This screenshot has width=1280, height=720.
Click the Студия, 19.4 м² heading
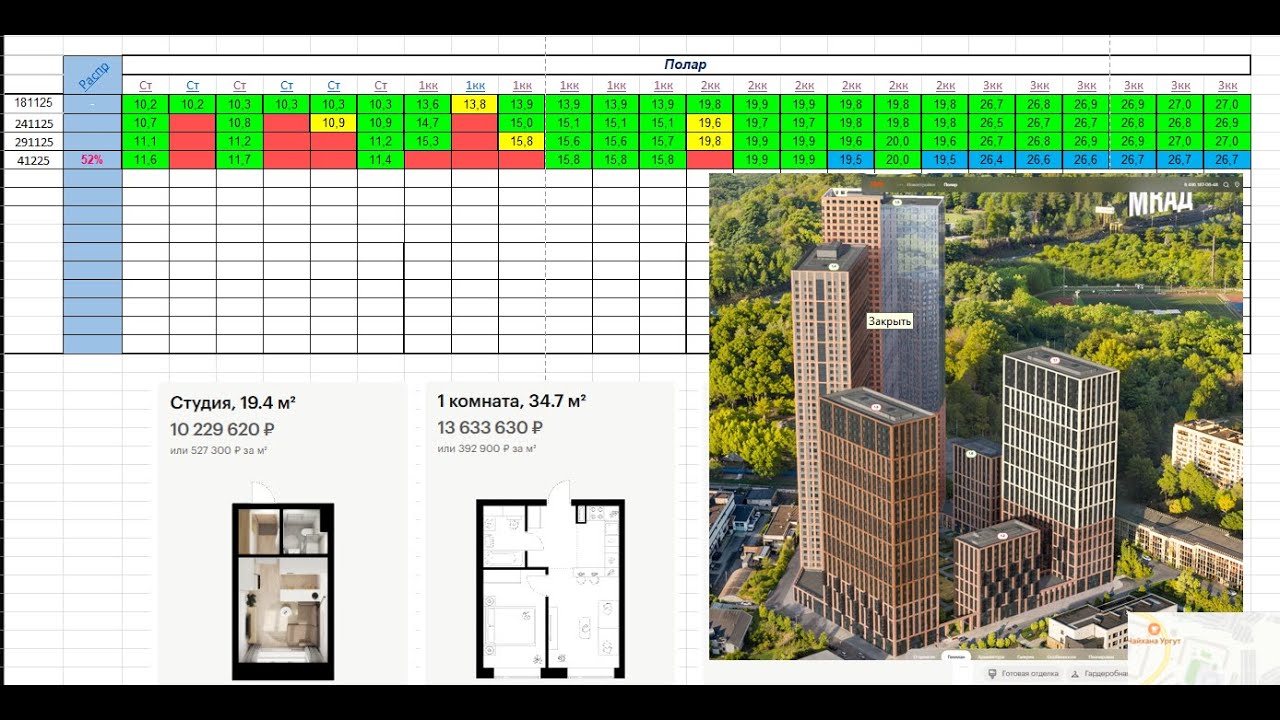(x=233, y=403)
